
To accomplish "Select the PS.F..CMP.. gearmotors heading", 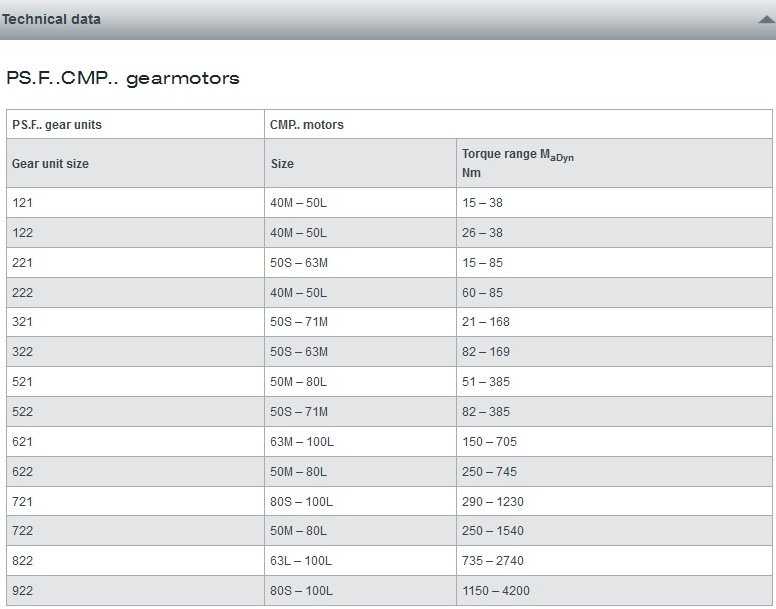I will click(x=123, y=78).
